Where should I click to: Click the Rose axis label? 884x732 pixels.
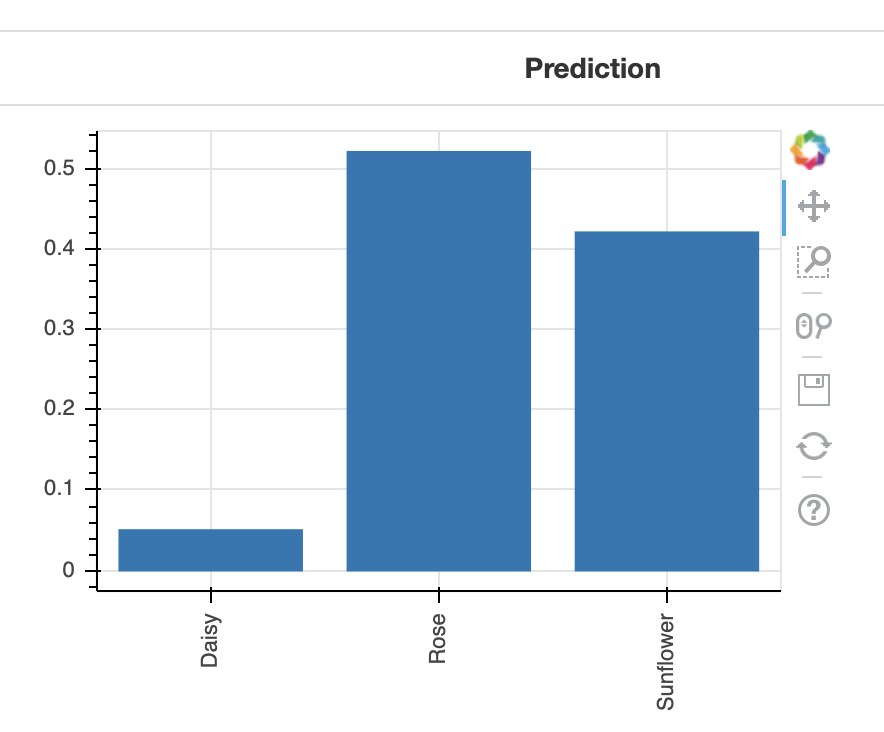(x=437, y=638)
